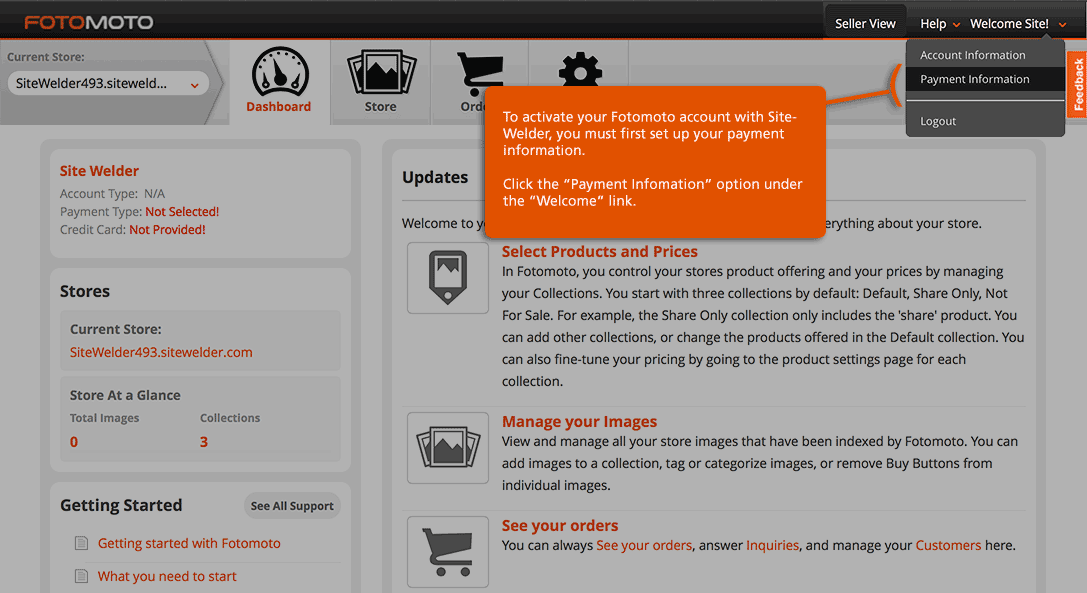This screenshot has height=593, width=1087.
Task: Click the Total Images count 0
Action: [x=73, y=442]
